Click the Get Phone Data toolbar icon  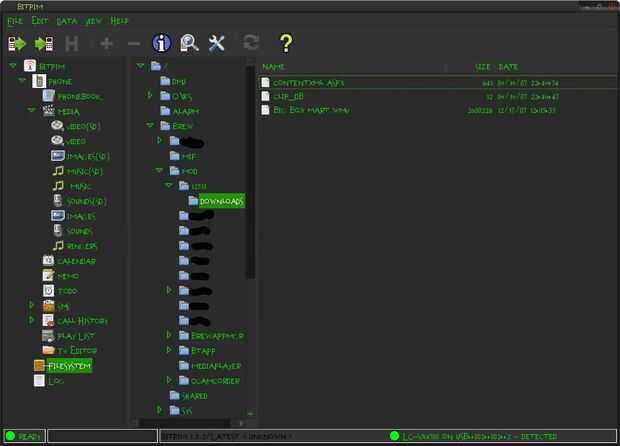[x=17, y=43]
